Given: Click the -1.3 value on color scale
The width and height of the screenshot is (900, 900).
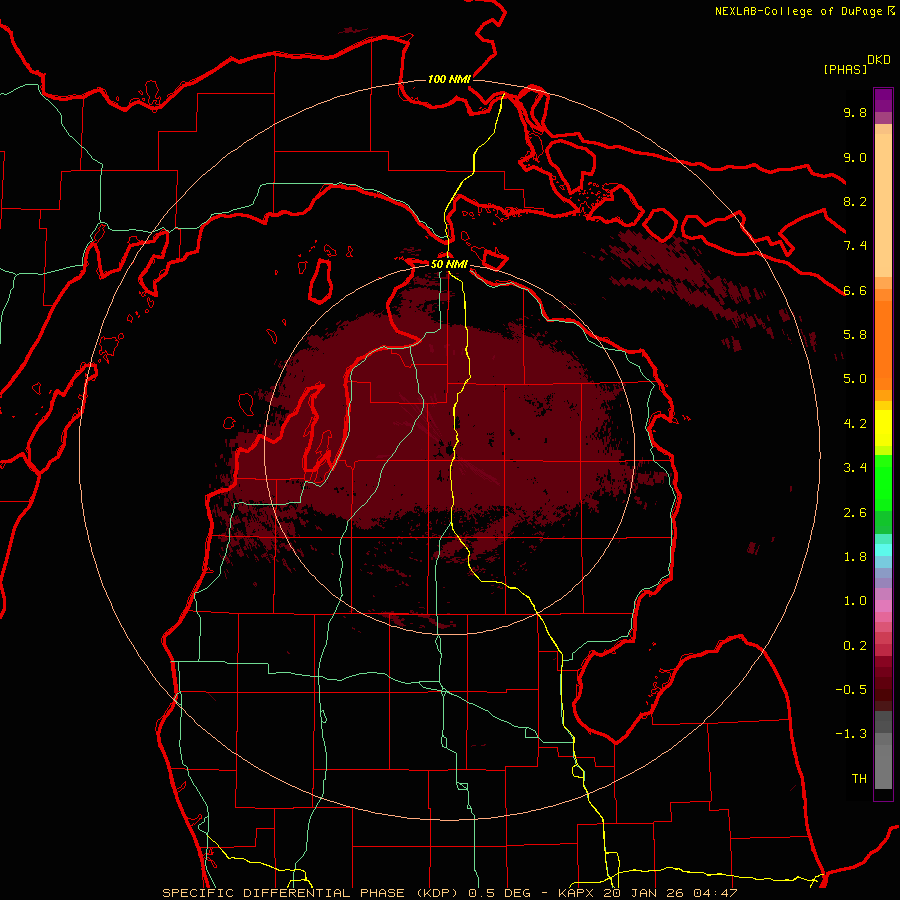Looking at the screenshot, I should (x=851, y=734).
